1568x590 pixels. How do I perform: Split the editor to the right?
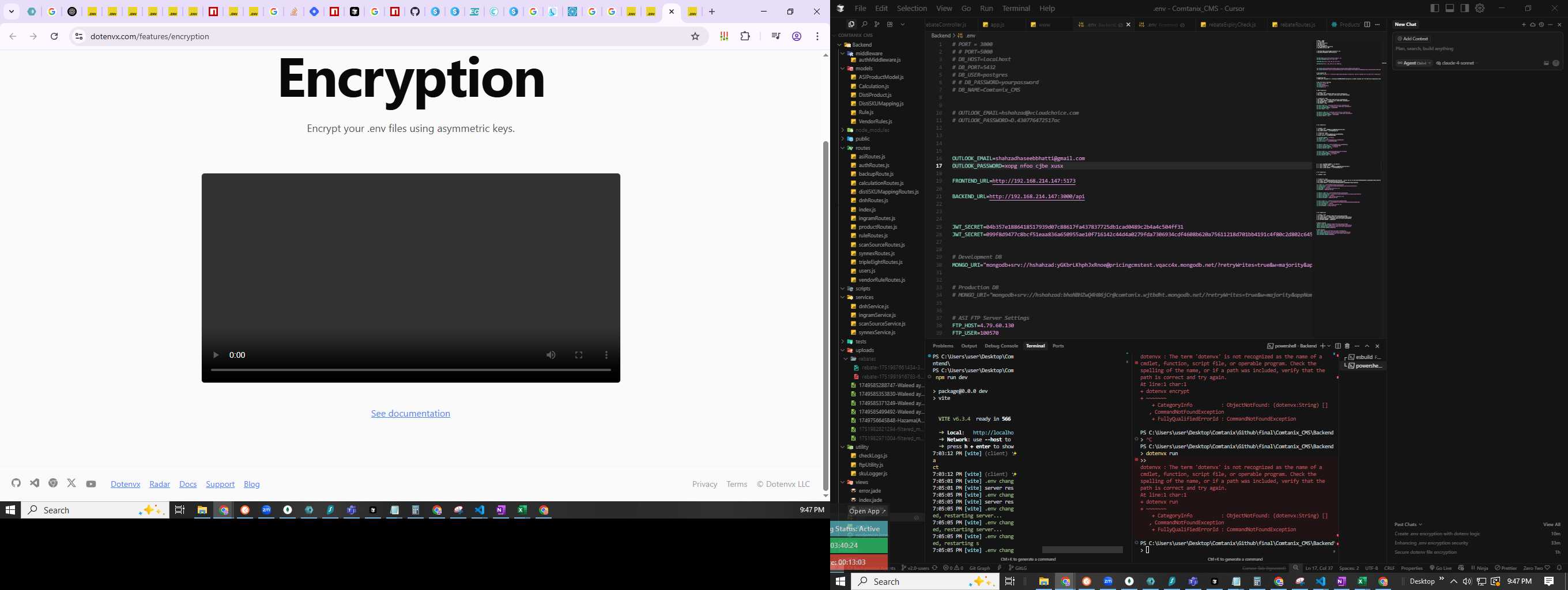pos(1367,25)
